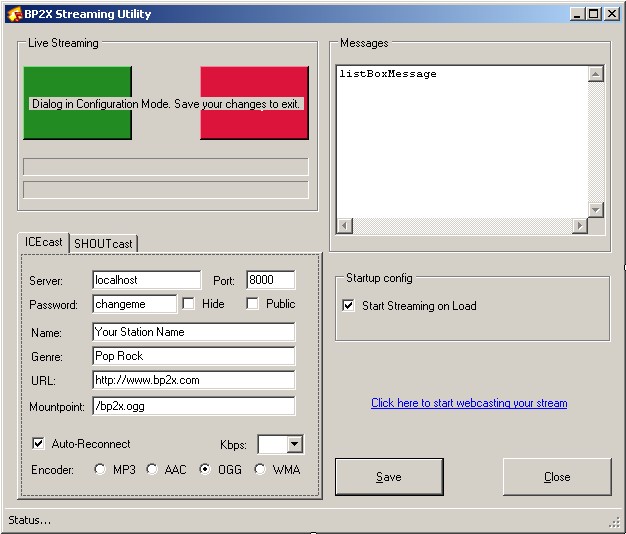Image resolution: width=626 pixels, height=534 pixels.
Task: Click the Messages list scroll right arrow
Action: point(580,225)
